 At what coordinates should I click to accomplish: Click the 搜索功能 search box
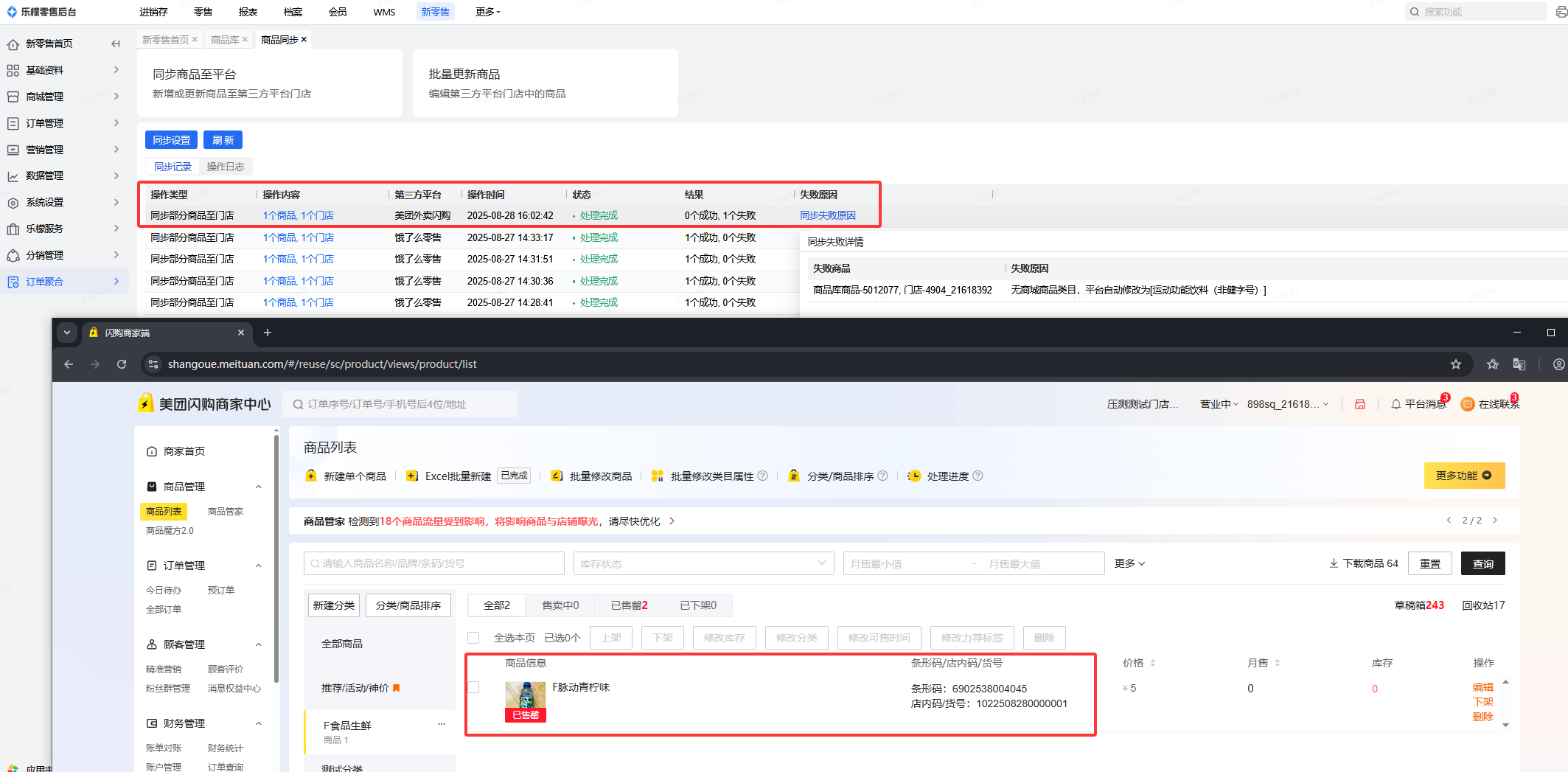coord(1476,12)
